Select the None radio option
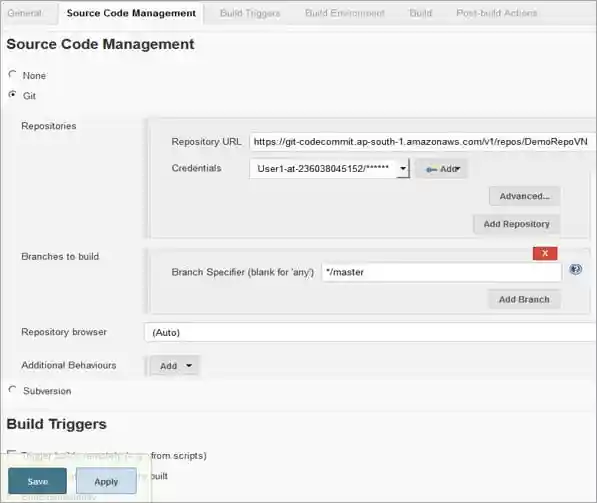 tap(12, 74)
